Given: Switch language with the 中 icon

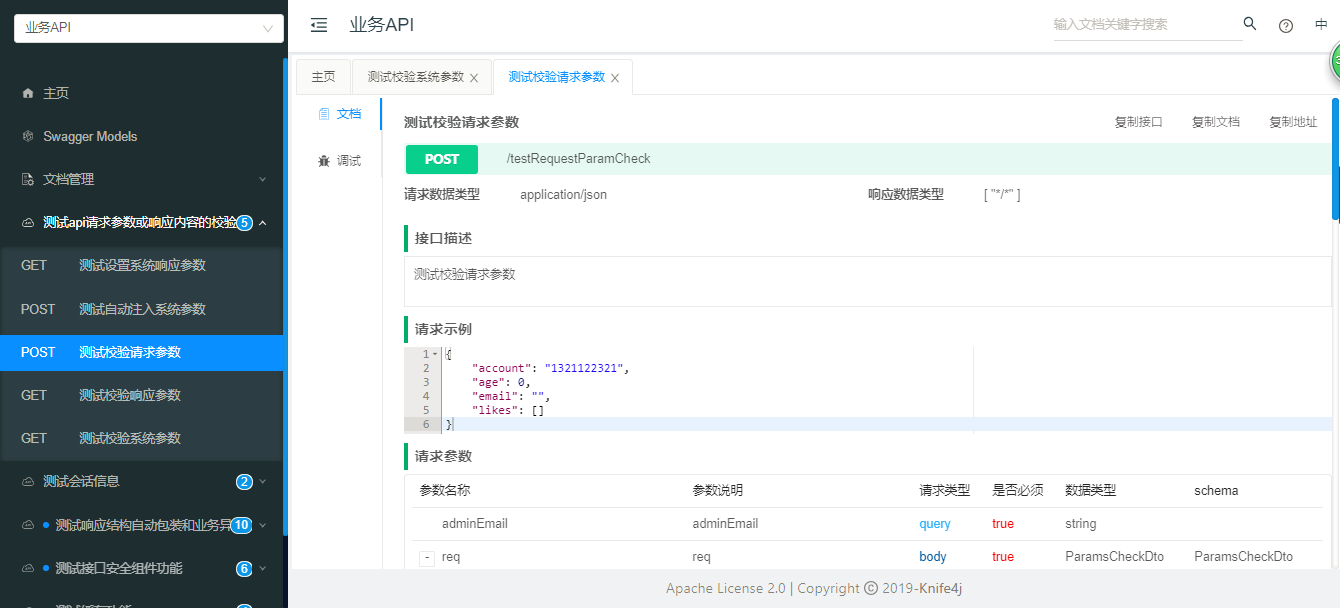Looking at the screenshot, I should (1321, 25).
